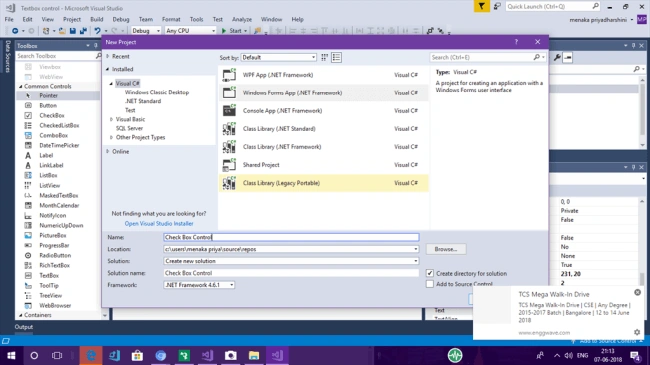Open the Data Sources side tab

[x=7, y=56]
